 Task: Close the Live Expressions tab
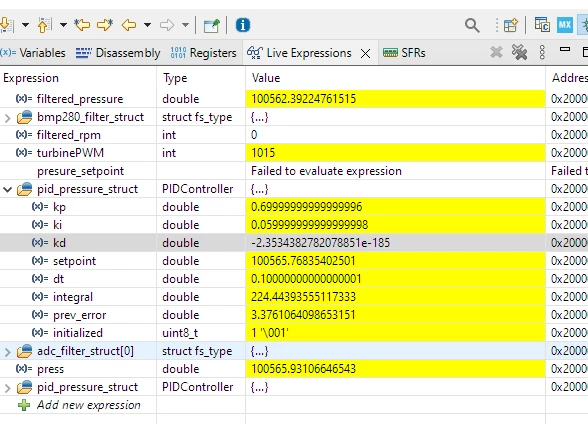pos(365,54)
